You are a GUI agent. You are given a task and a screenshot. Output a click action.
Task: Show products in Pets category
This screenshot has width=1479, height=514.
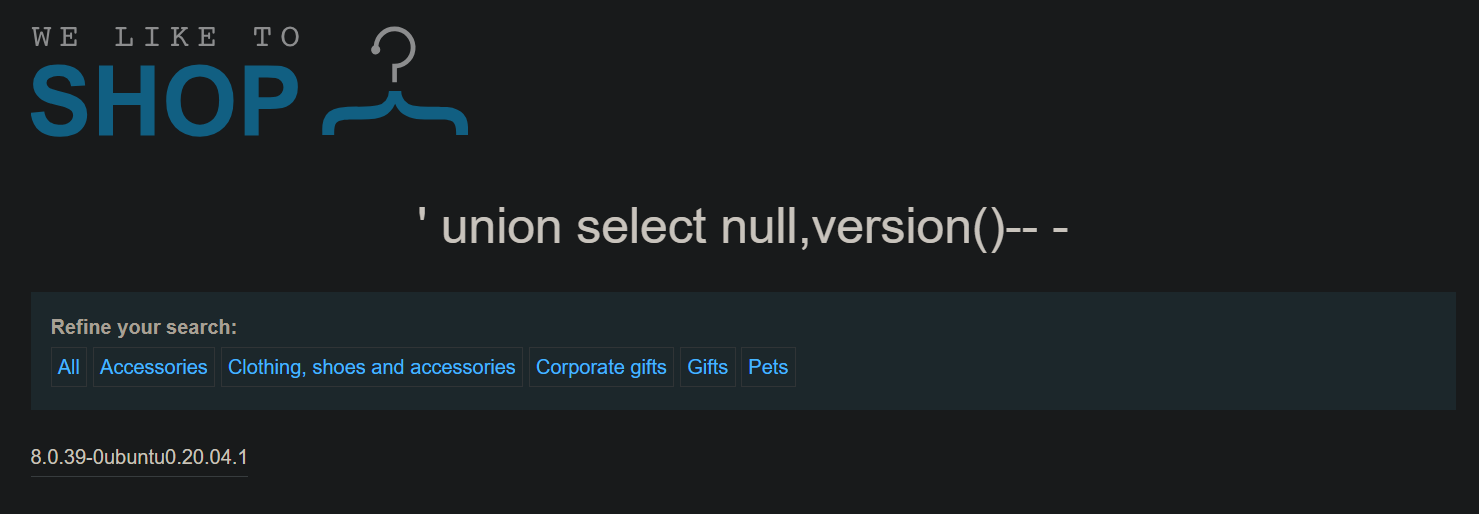coord(768,367)
